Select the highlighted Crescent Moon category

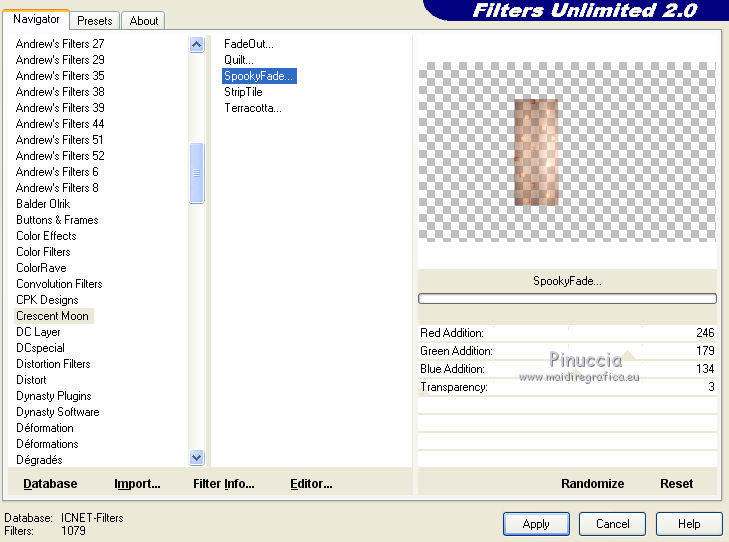[x=53, y=316]
